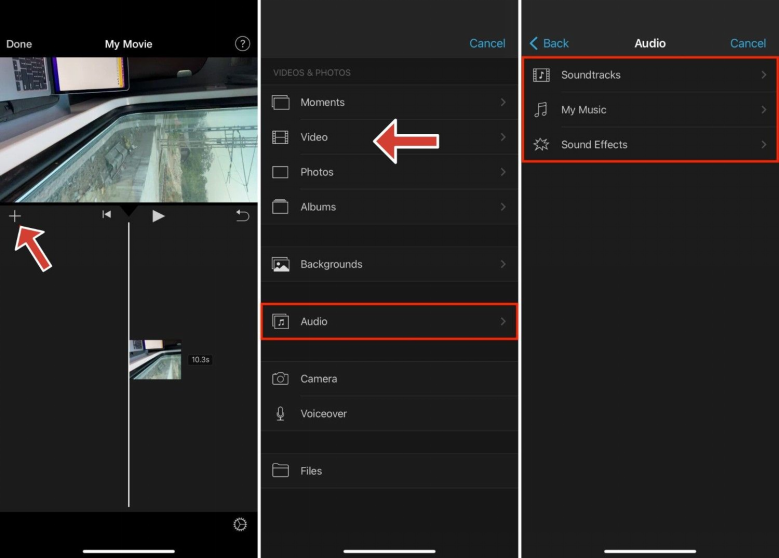Tap the Camera label
Screen dimensions: 779x558
[x=318, y=379]
